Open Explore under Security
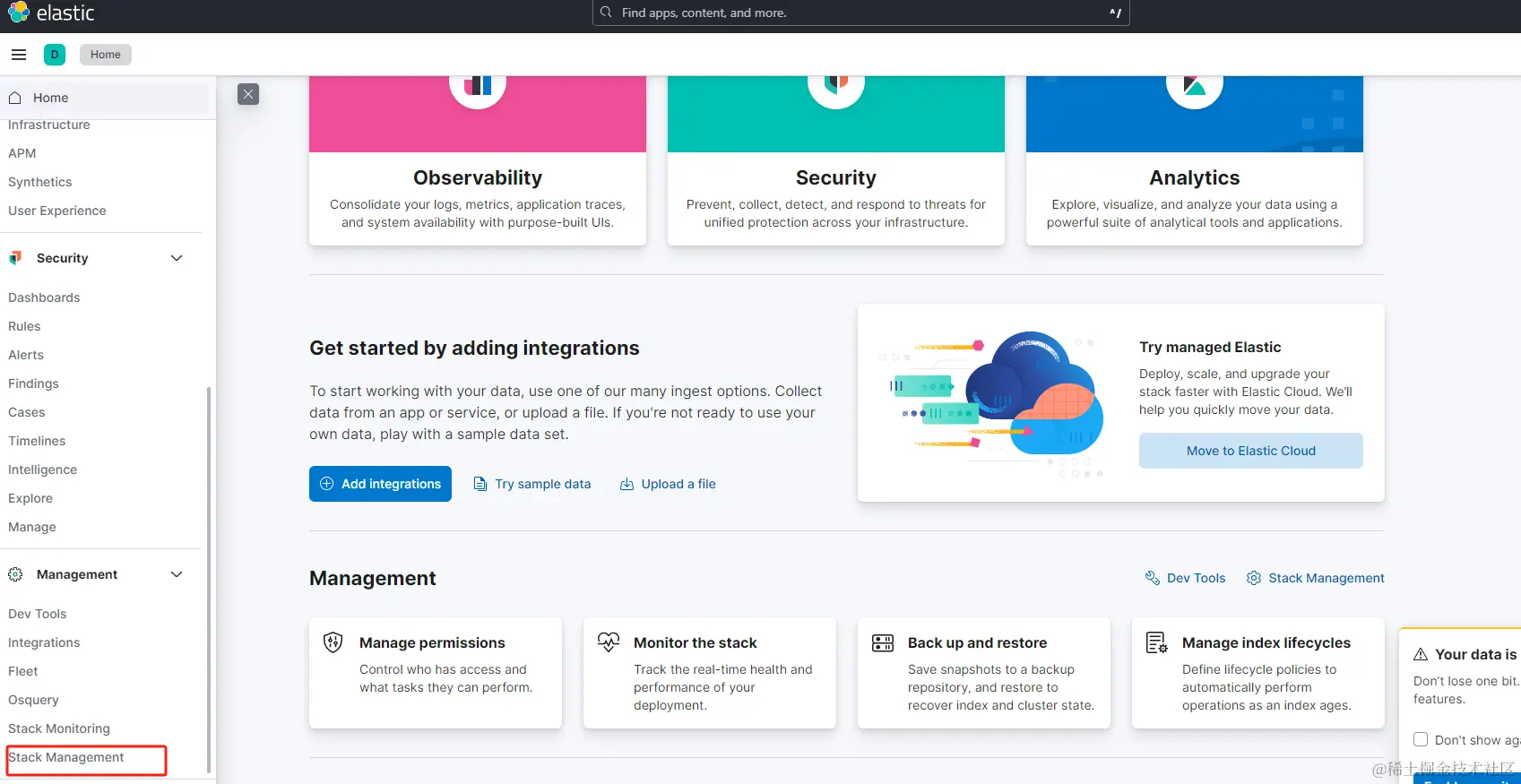This screenshot has width=1521, height=784. (x=30, y=498)
